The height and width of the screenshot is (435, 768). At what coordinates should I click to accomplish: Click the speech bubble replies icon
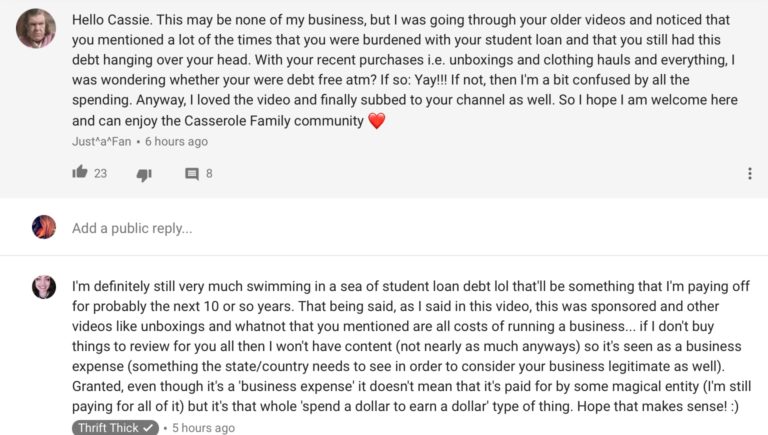[192, 174]
